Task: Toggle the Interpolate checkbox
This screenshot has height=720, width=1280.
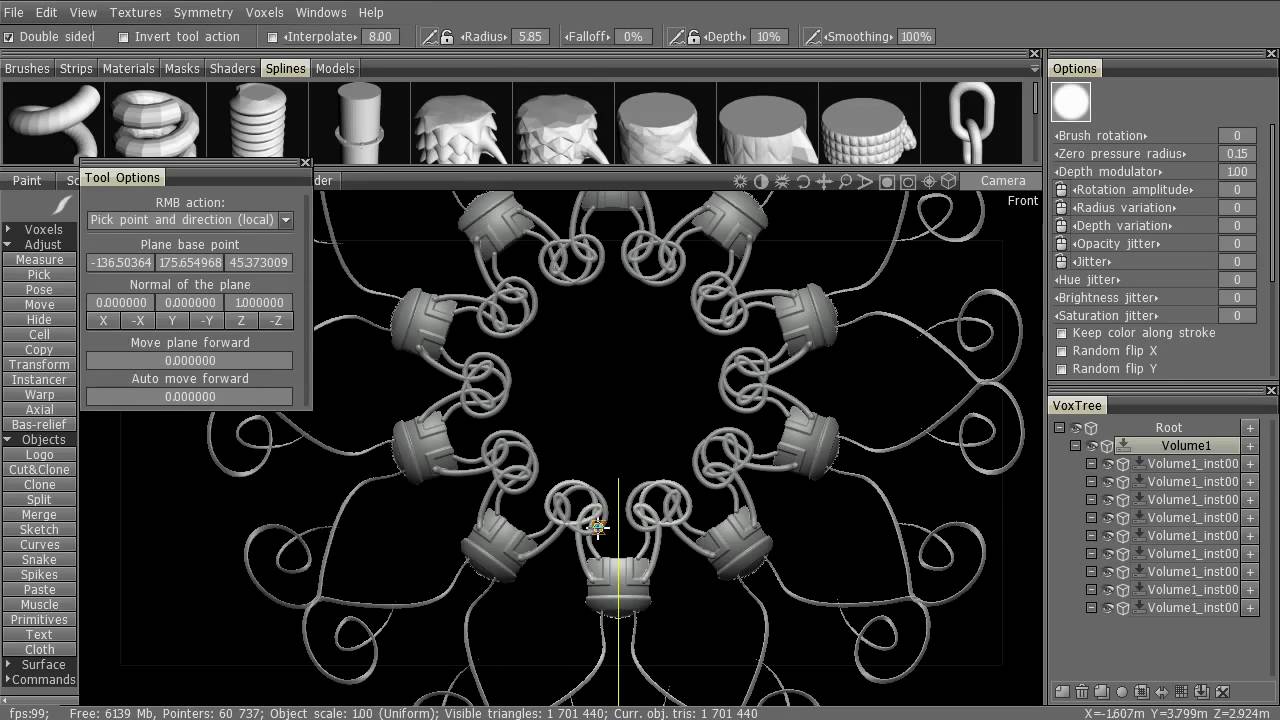Action: click(273, 37)
